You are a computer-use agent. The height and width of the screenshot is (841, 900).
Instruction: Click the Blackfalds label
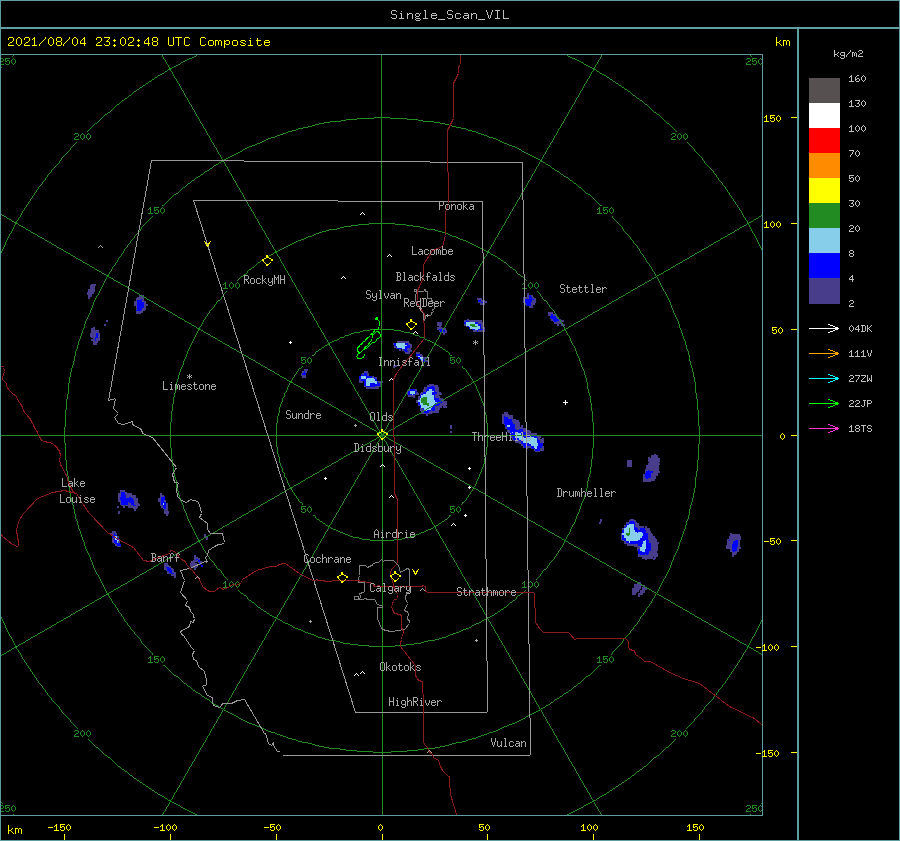pos(425,277)
